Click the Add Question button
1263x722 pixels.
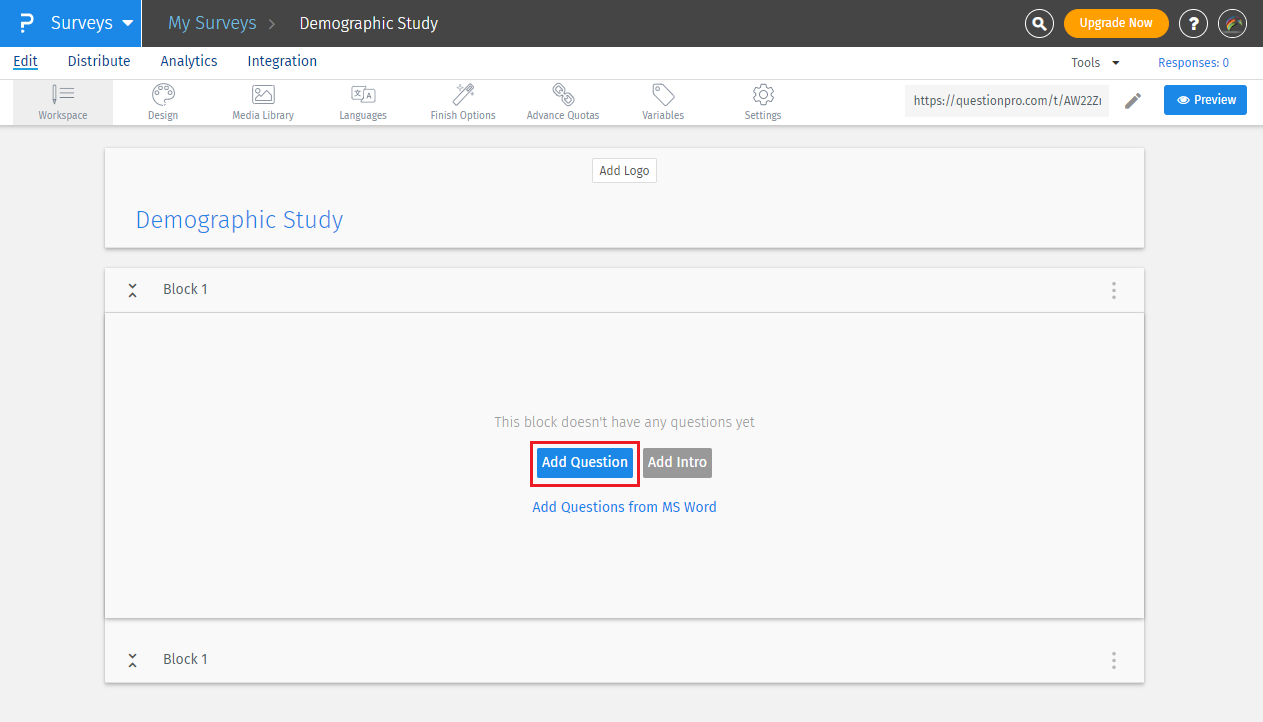(584, 462)
